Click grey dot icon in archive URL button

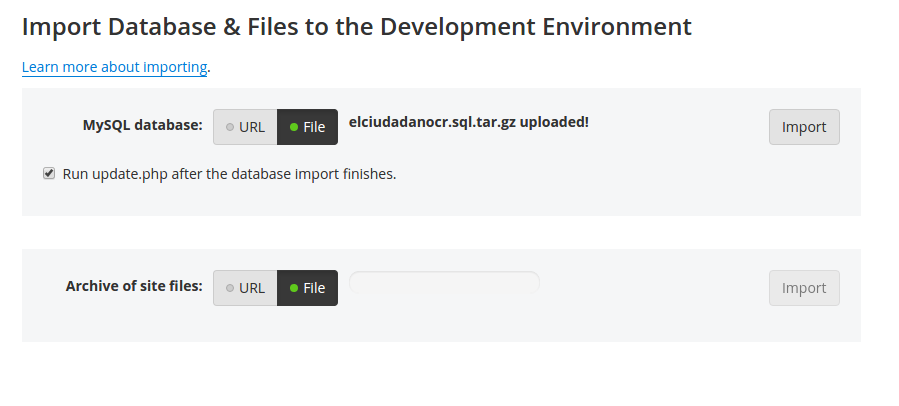coord(230,288)
